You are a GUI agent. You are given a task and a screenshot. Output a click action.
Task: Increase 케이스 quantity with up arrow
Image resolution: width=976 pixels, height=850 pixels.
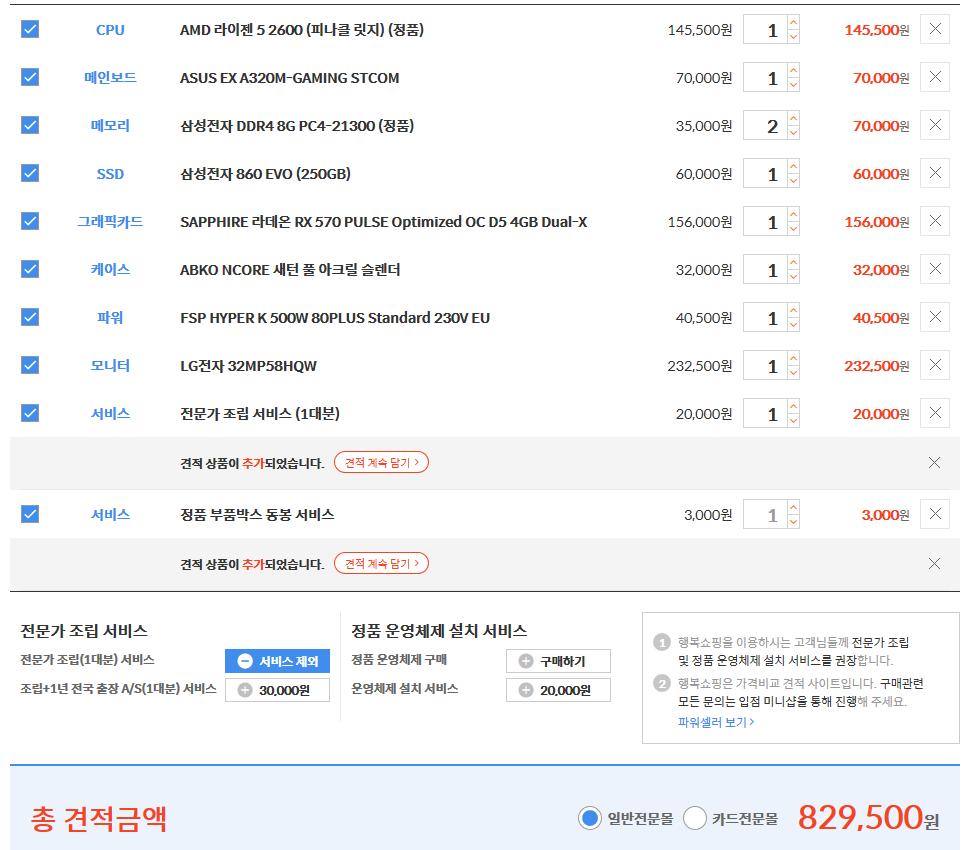pyautogui.click(x=793, y=262)
